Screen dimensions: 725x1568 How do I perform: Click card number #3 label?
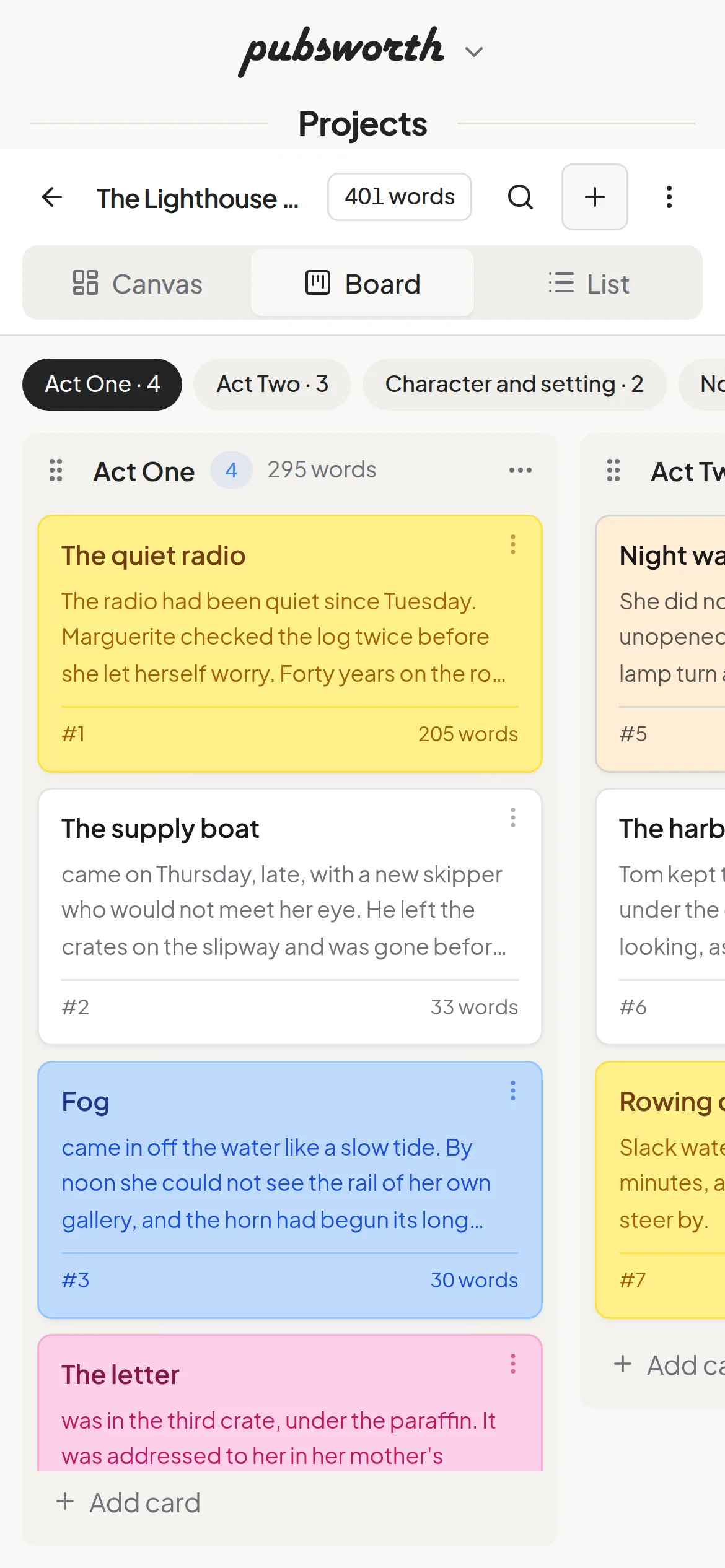(x=76, y=1281)
